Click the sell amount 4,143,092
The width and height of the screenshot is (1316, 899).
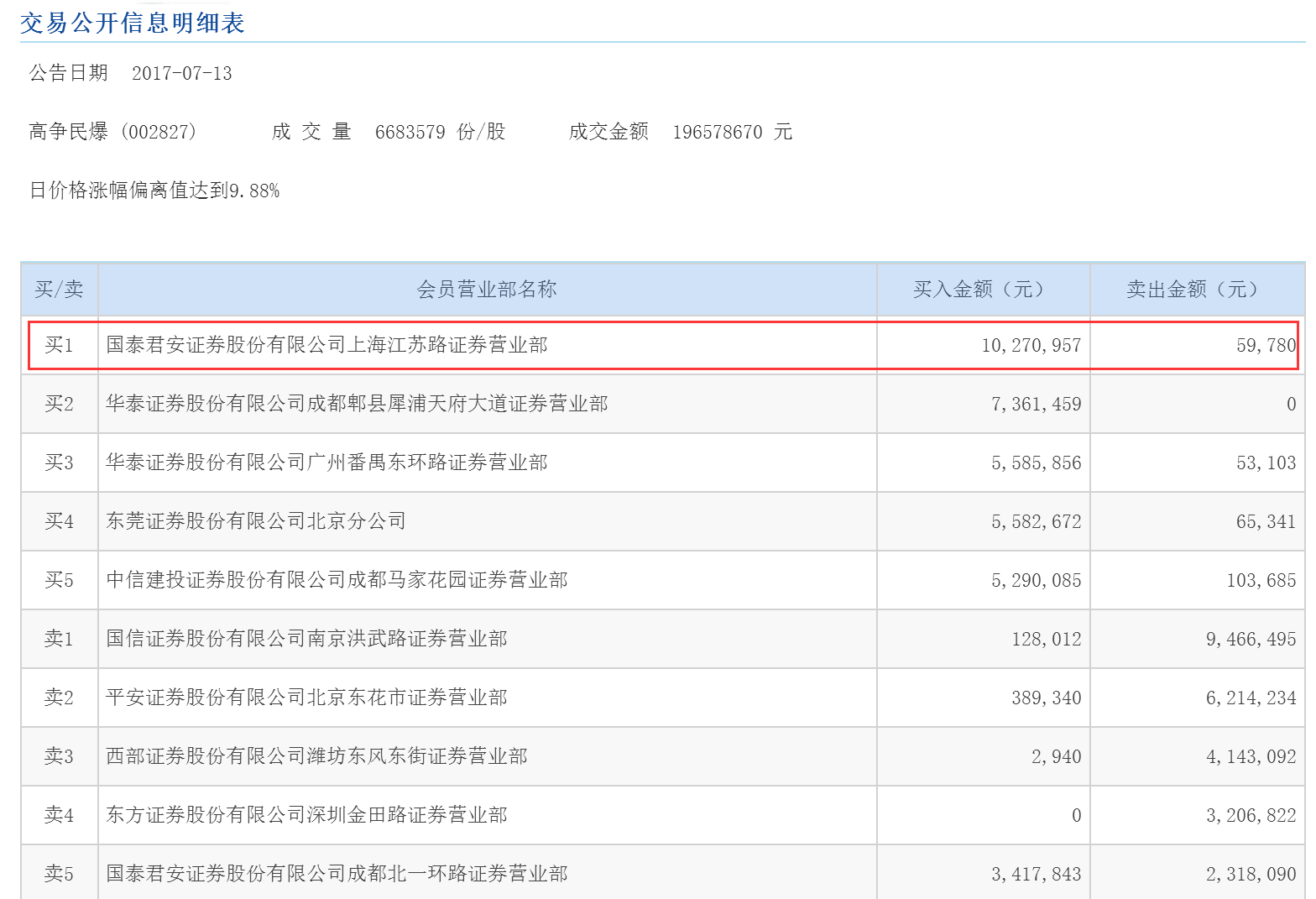1251,756
